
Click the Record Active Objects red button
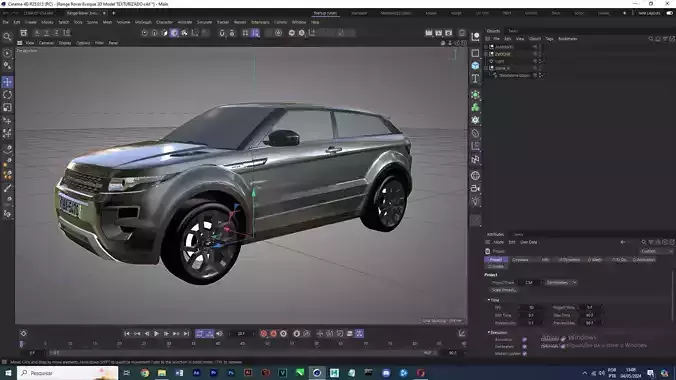(x=263, y=333)
